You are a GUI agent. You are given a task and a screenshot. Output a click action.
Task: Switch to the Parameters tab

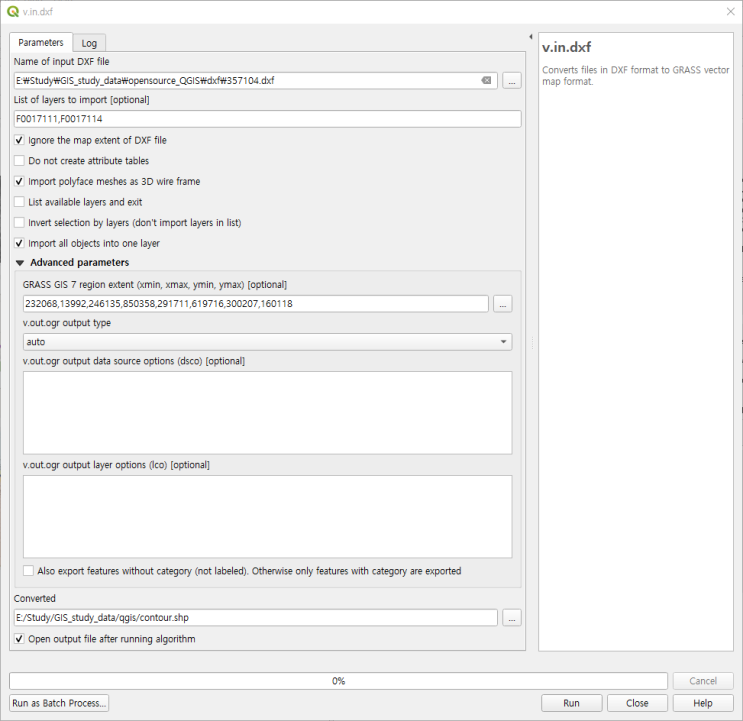point(41,43)
